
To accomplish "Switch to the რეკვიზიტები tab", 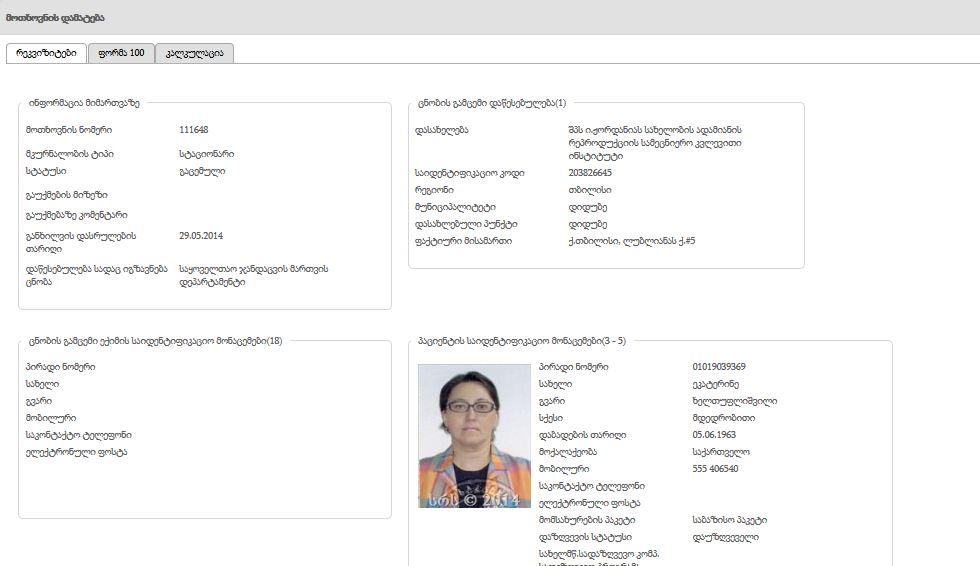I will (46, 54).
